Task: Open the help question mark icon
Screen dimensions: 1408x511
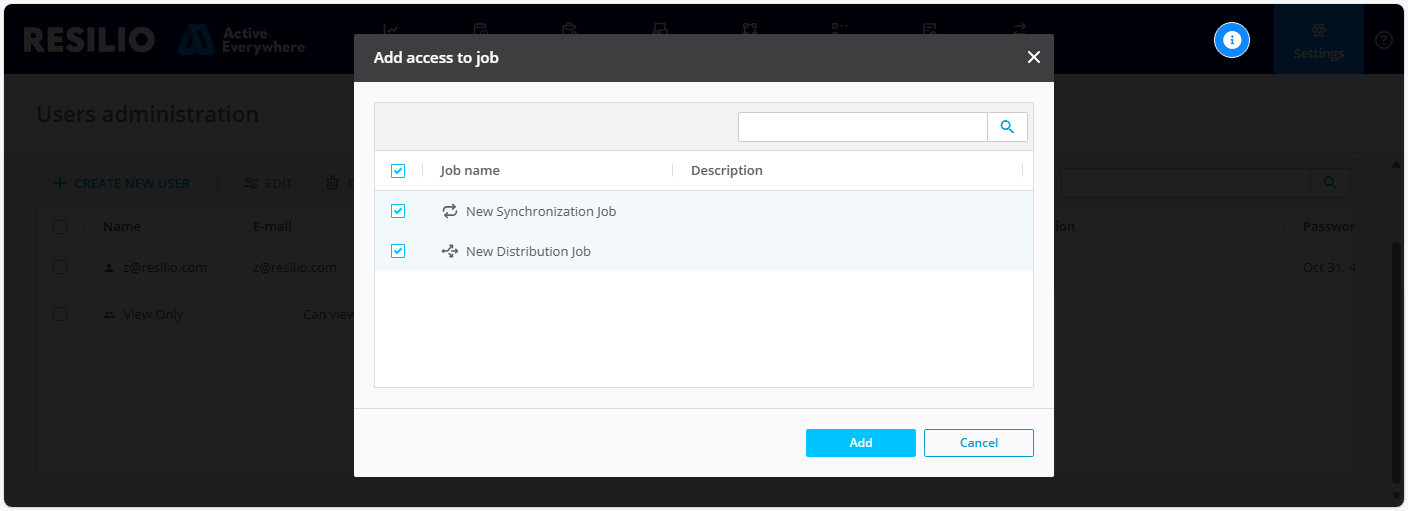Action: pyautogui.click(x=1384, y=40)
